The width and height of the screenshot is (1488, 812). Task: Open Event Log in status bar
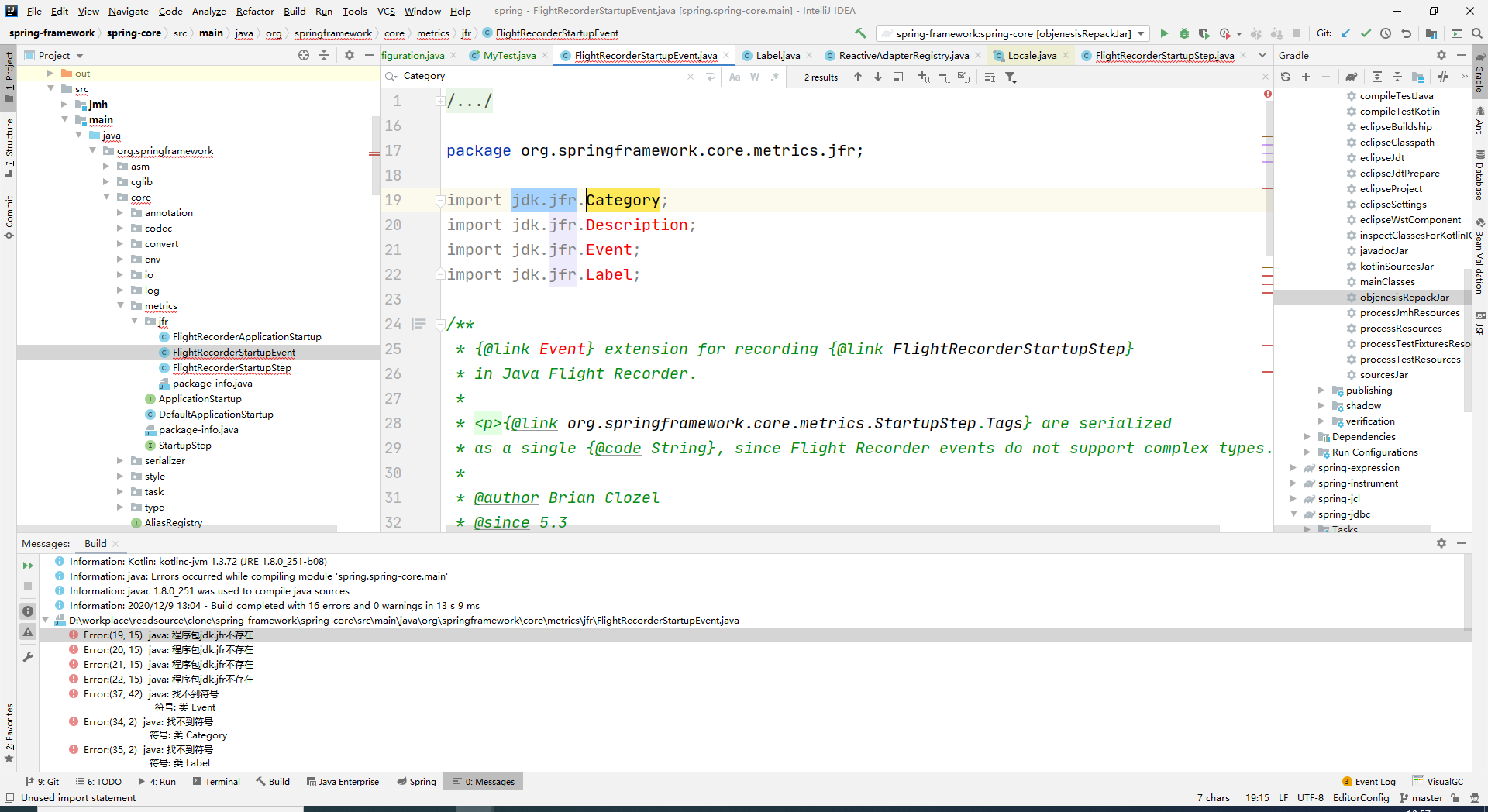pyautogui.click(x=1369, y=782)
